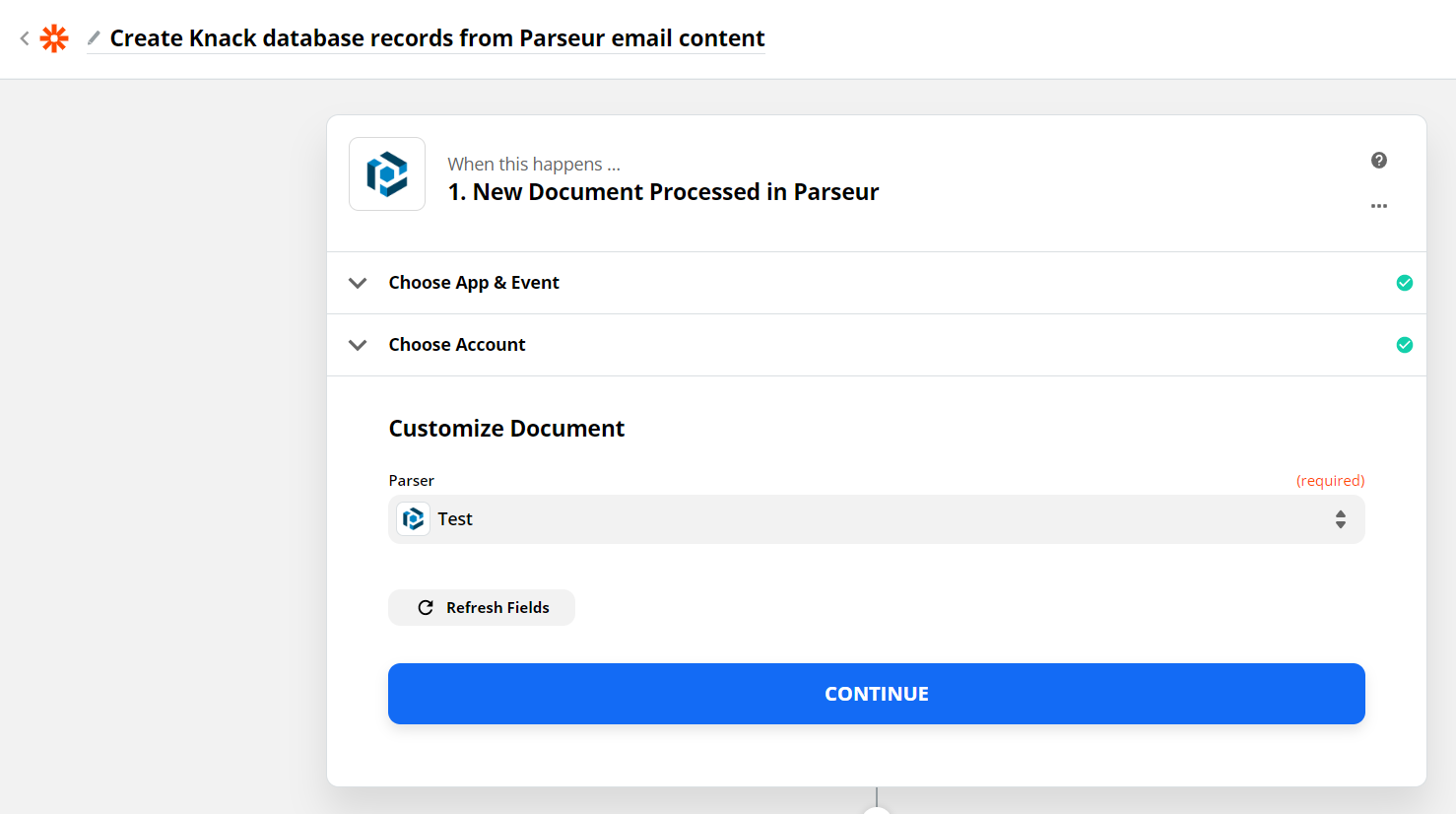Click the stepper arrows on the Parser selector
Screen dimensions: 1456x814
pos(1340,518)
